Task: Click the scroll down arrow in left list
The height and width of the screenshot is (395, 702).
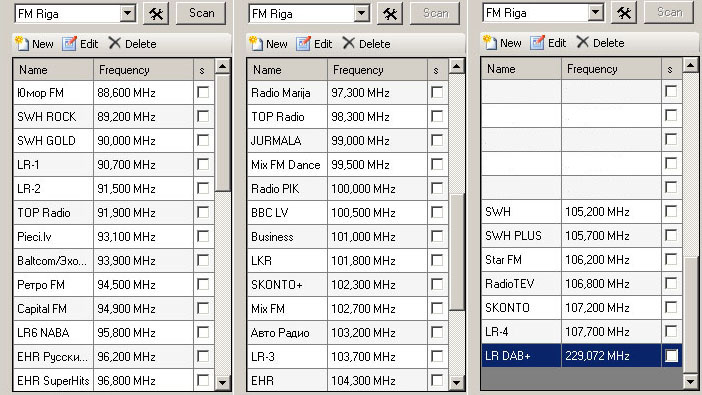Action: pyautogui.click(x=223, y=382)
